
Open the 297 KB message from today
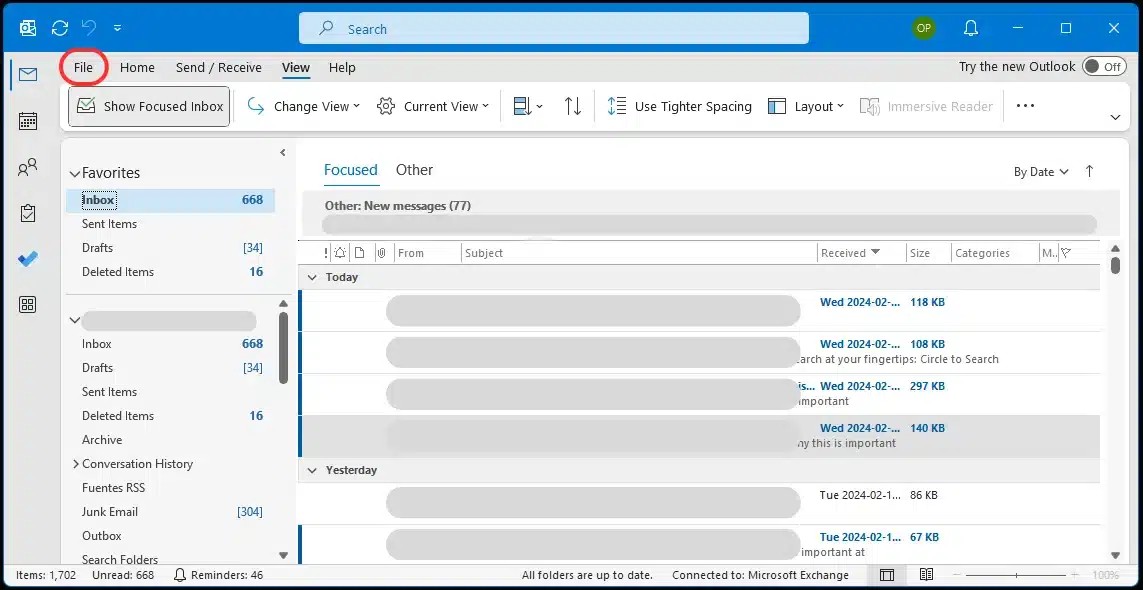700,395
